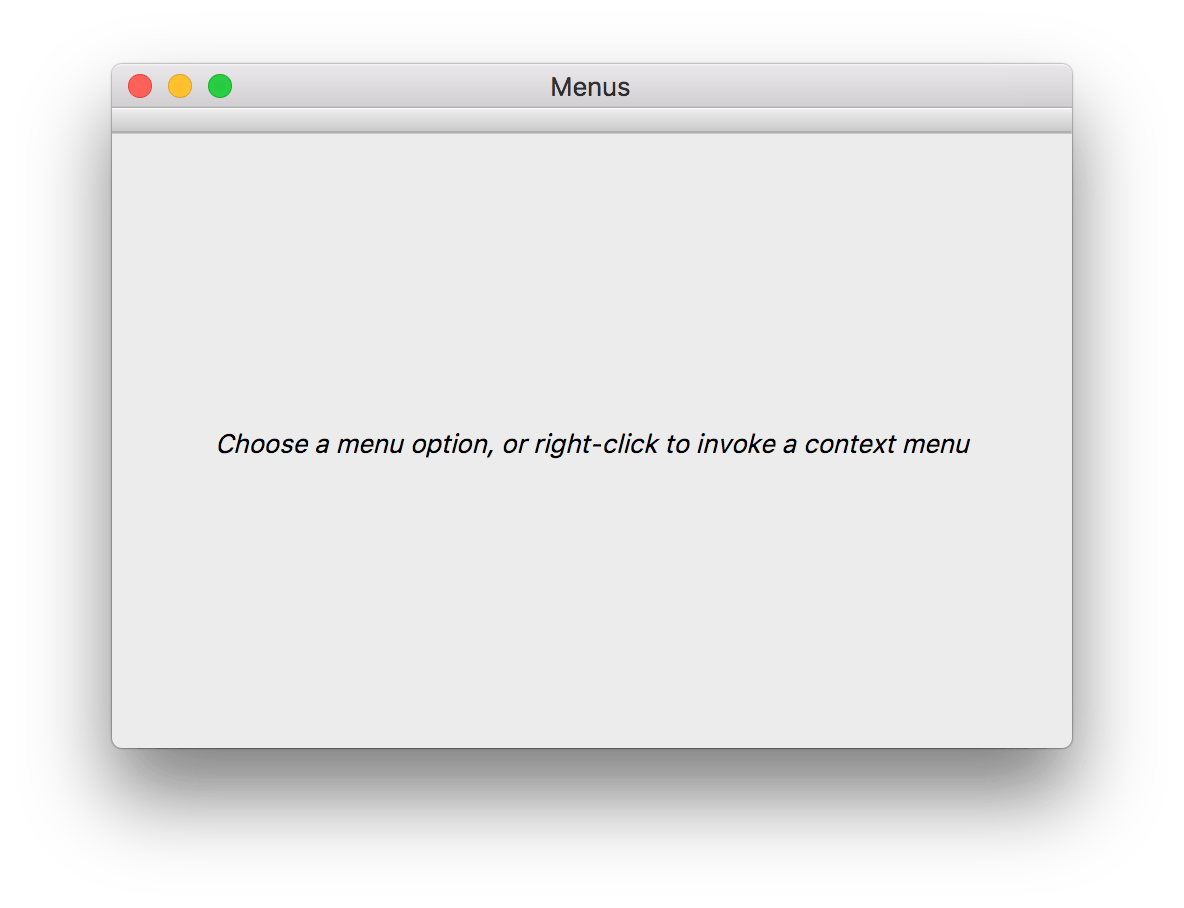Click the bottom edge of the window

click(592, 740)
